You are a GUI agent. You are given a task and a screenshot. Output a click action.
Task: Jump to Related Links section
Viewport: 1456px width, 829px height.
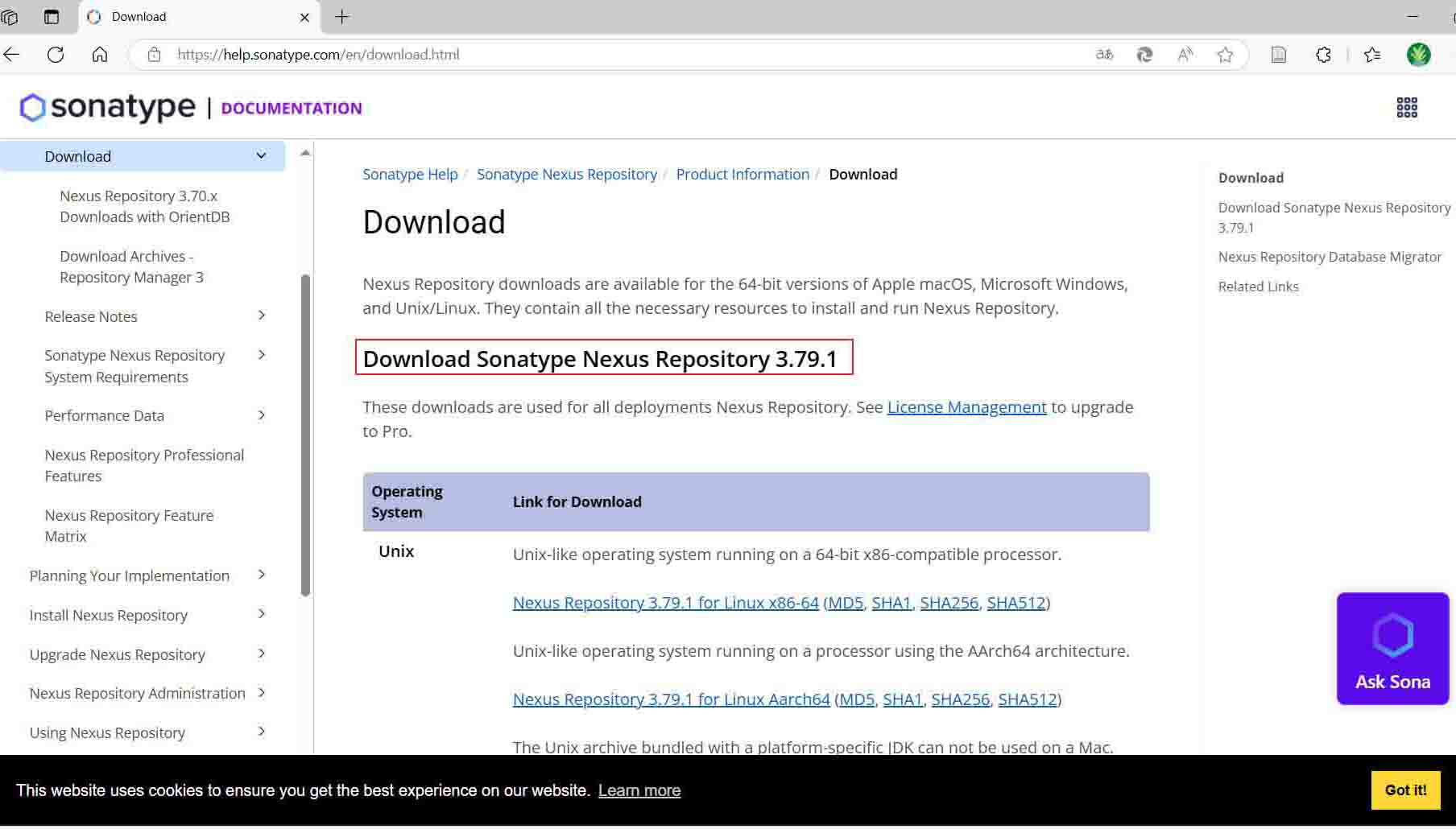1258,287
